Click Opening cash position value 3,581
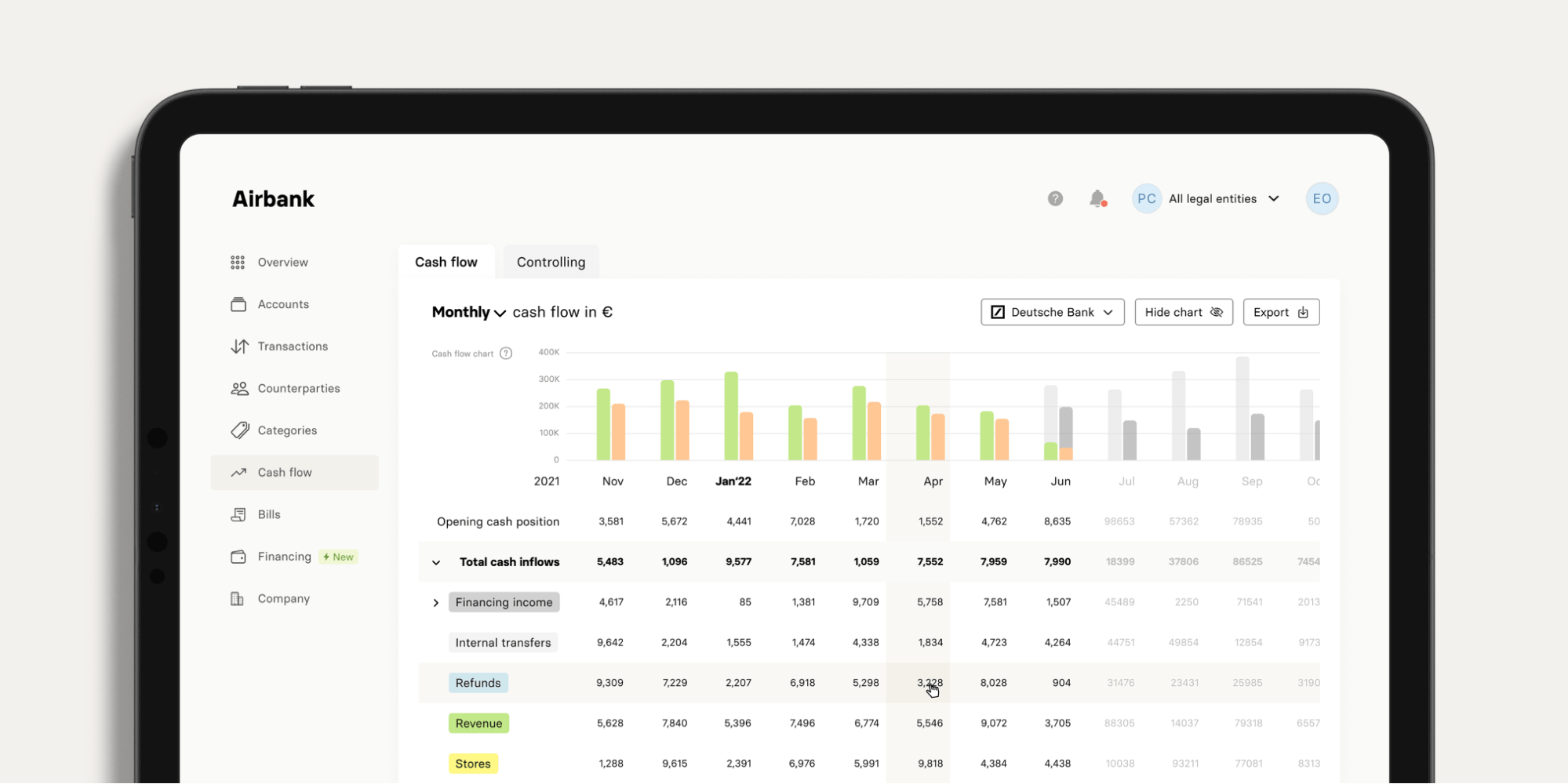1568x784 pixels. (x=611, y=521)
